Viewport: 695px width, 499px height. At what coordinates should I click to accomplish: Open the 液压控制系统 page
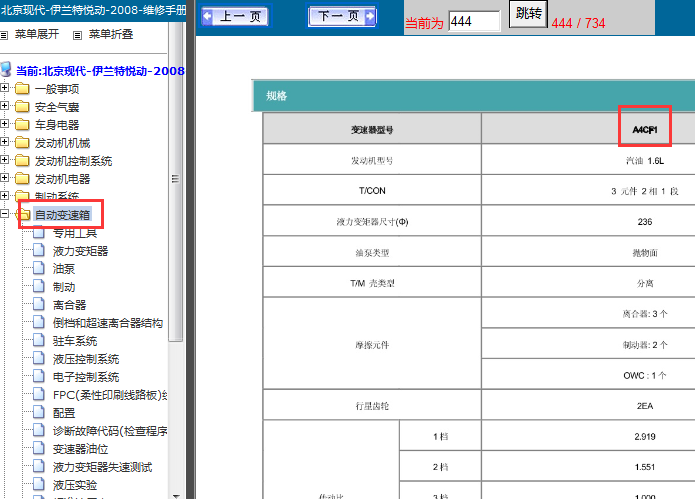coord(86,359)
